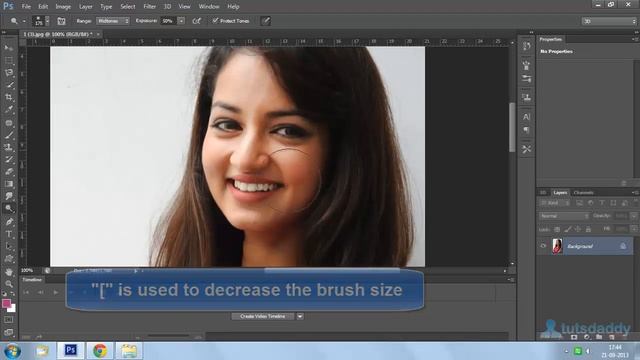Launch Chrome from the Windows taskbar

(100, 351)
